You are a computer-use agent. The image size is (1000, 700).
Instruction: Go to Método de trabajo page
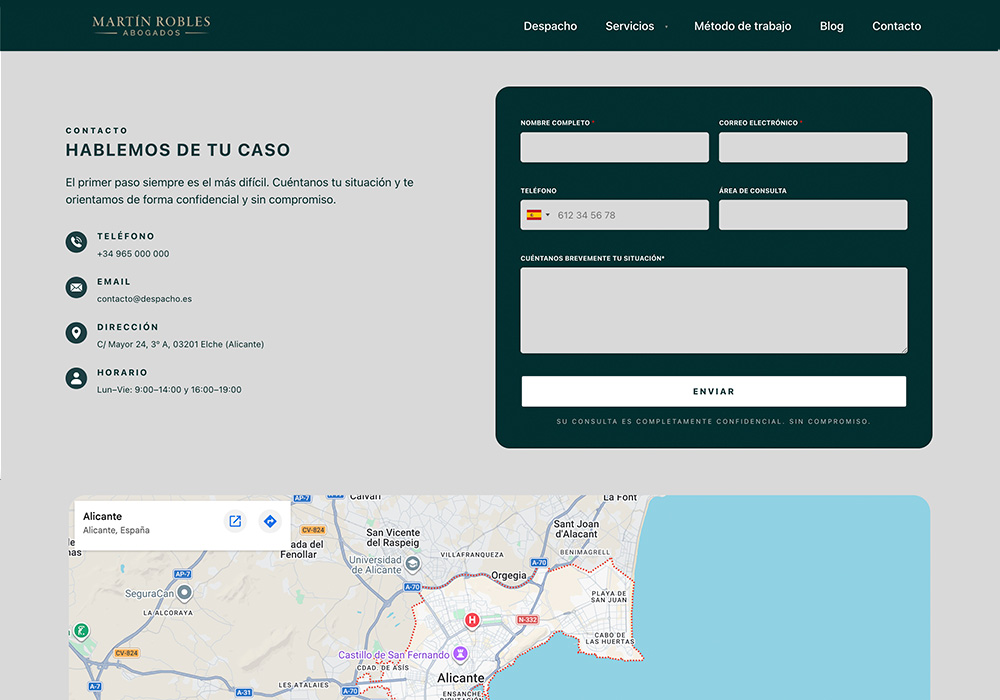(x=742, y=26)
